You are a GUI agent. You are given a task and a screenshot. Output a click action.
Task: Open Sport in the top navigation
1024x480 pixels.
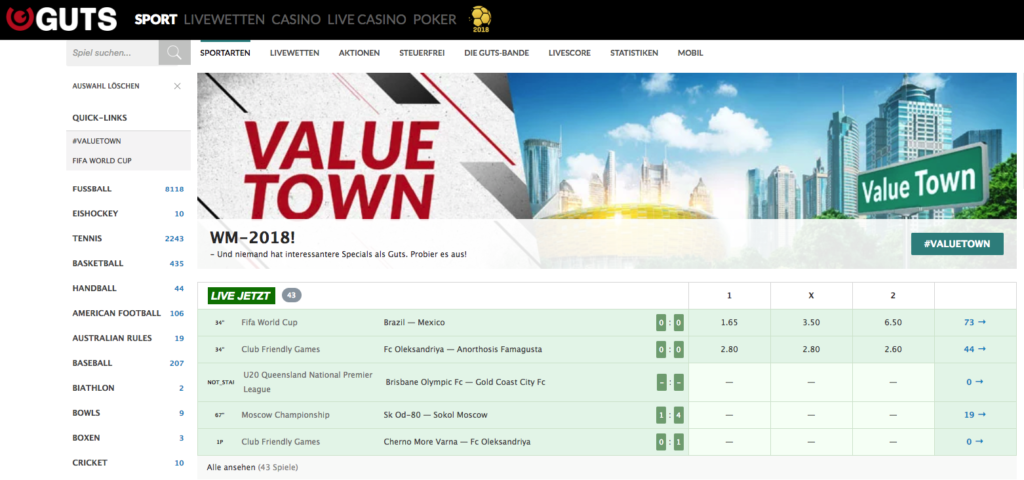tap(155, 20)
